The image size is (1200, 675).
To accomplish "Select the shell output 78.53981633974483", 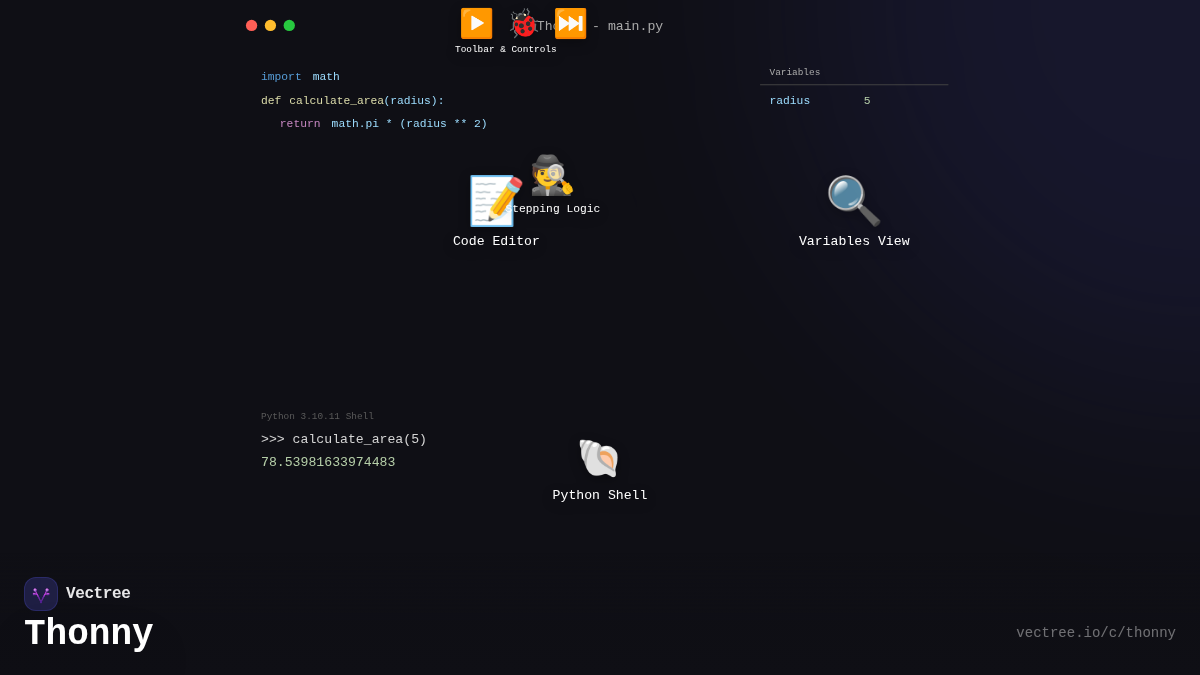I will 328,462.
